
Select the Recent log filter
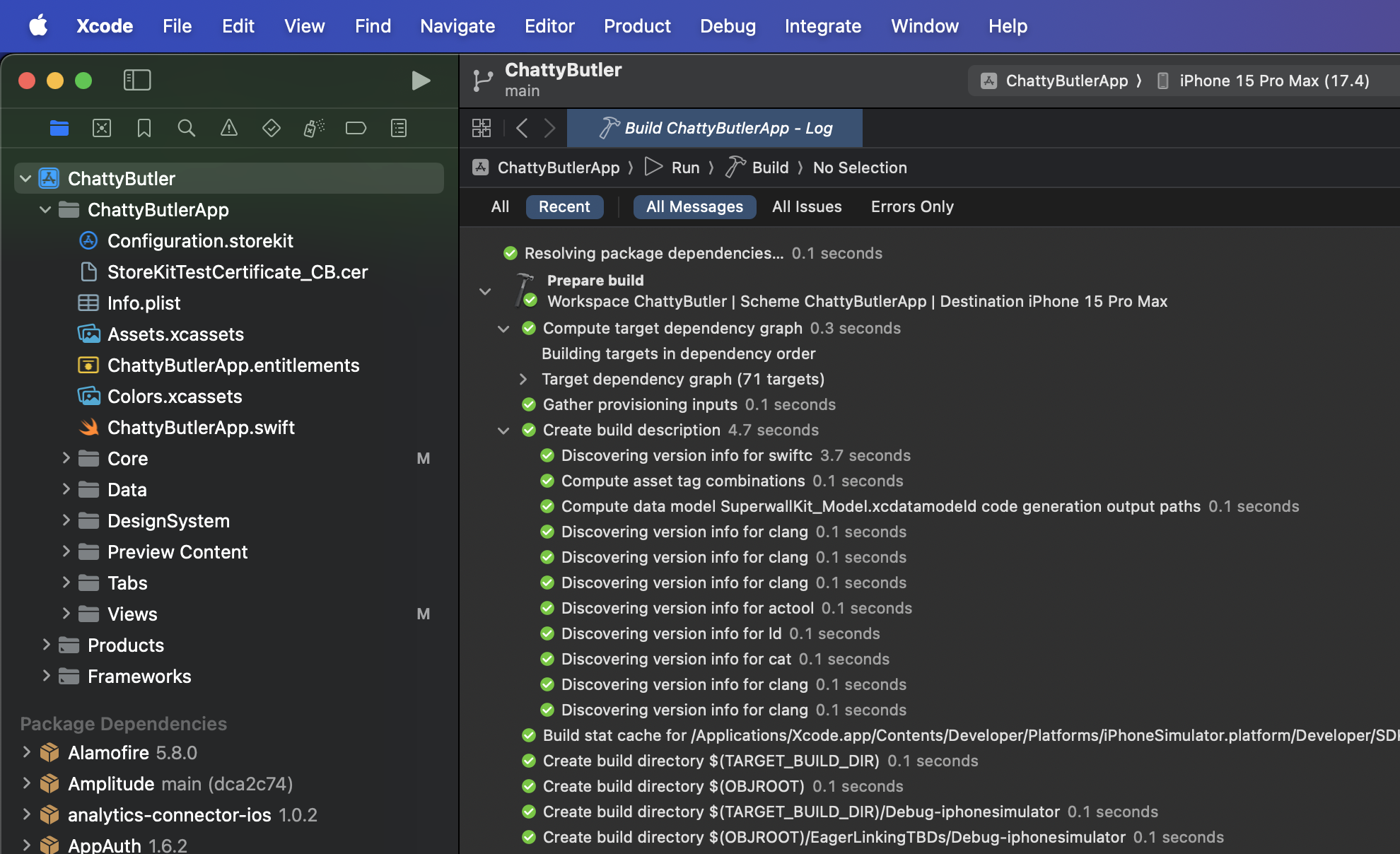point(564,207)
